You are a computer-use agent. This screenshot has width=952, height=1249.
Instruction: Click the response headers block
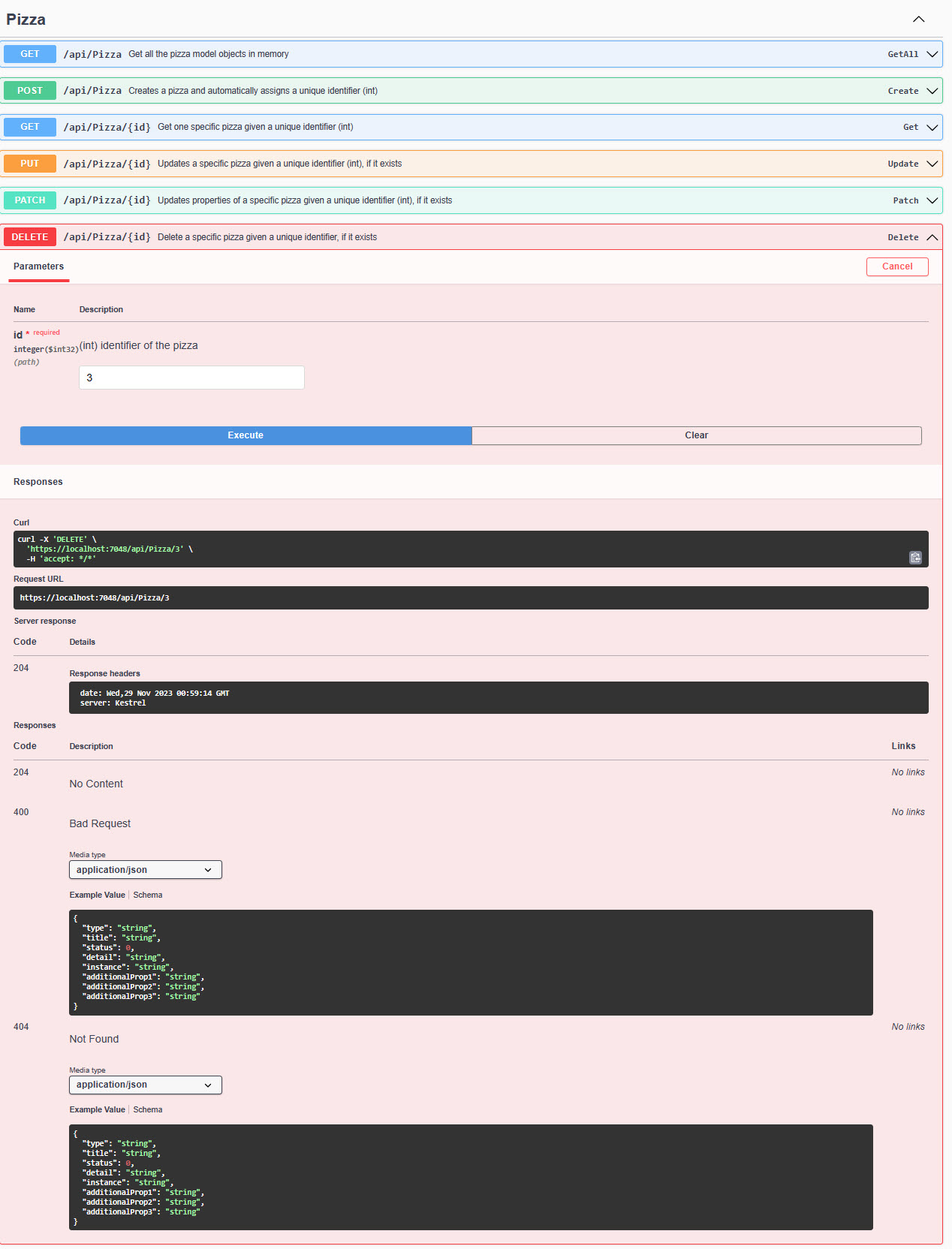coord(499,698)
